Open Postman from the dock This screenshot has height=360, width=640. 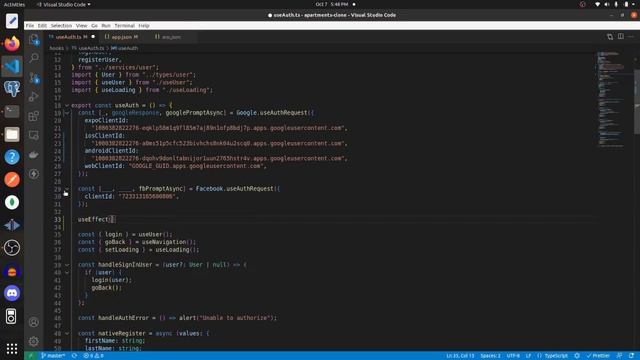click(x=12, y=180)
